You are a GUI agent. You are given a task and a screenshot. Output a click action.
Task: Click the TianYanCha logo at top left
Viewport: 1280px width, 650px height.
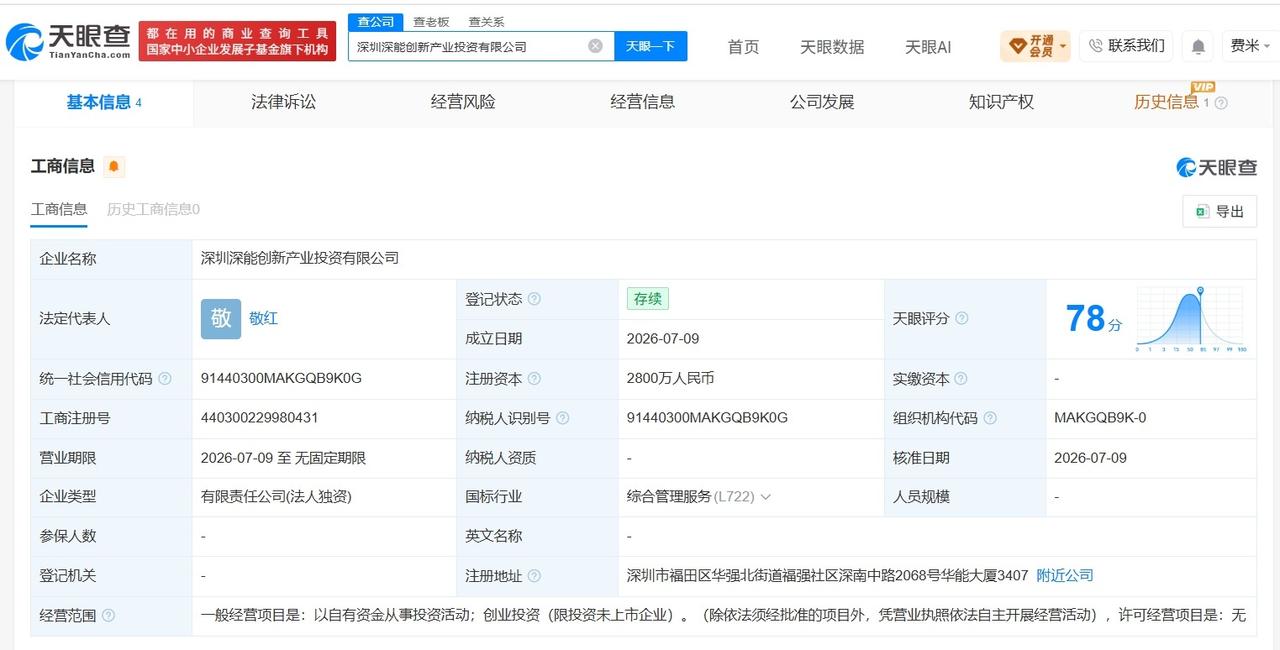[68, 41]
